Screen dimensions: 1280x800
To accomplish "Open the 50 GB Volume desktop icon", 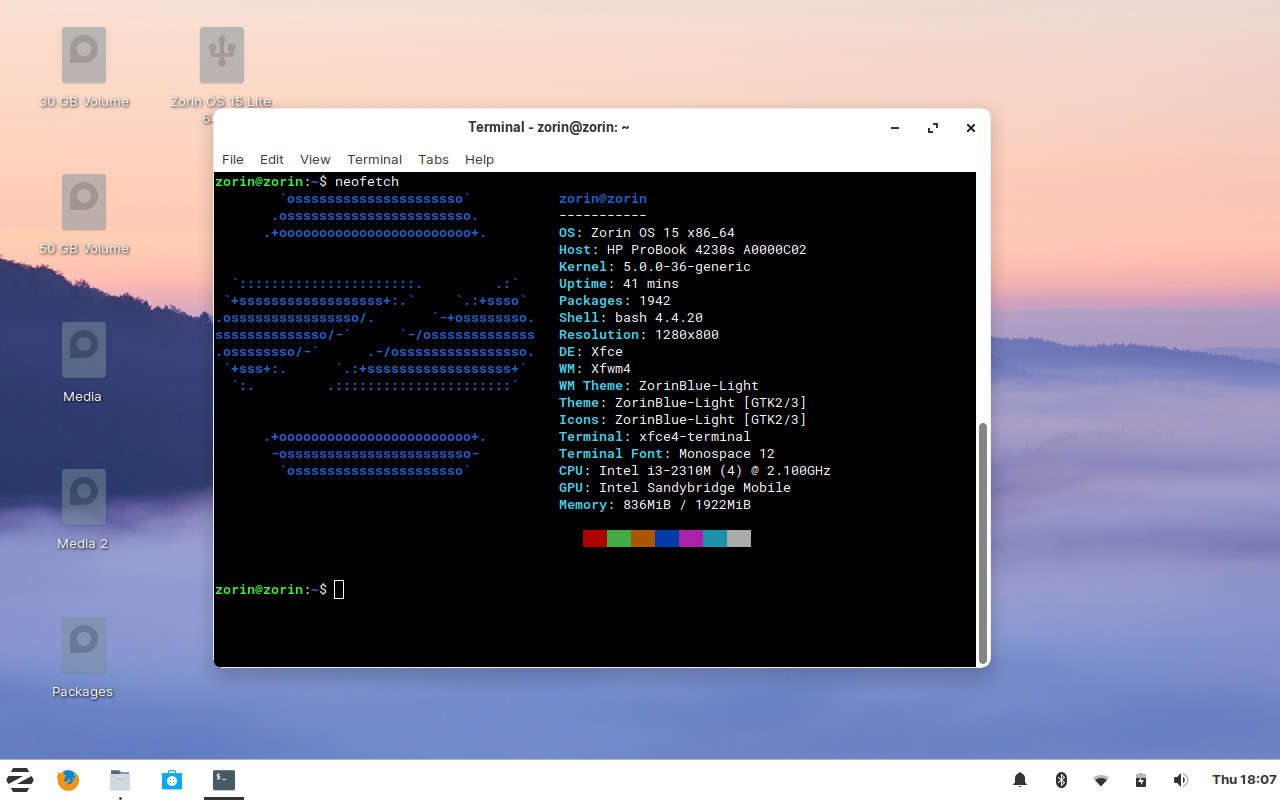I will pyautogui.click(x=83, y=201).
